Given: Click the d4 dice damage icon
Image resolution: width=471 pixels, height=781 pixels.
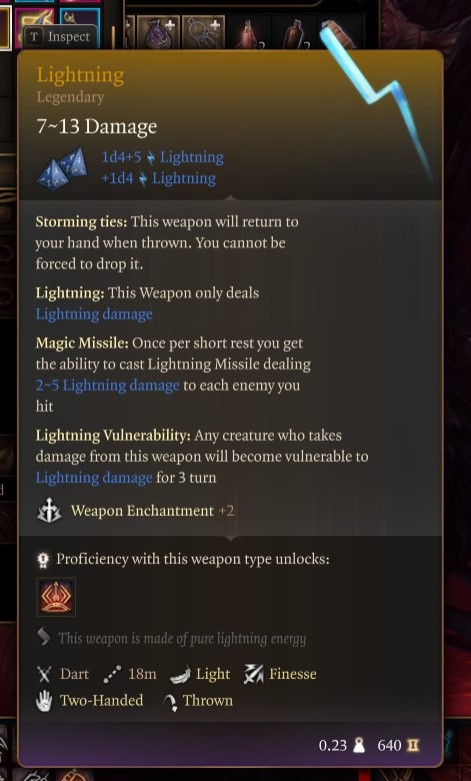Looking at the screenshot, I should (63, 168).
